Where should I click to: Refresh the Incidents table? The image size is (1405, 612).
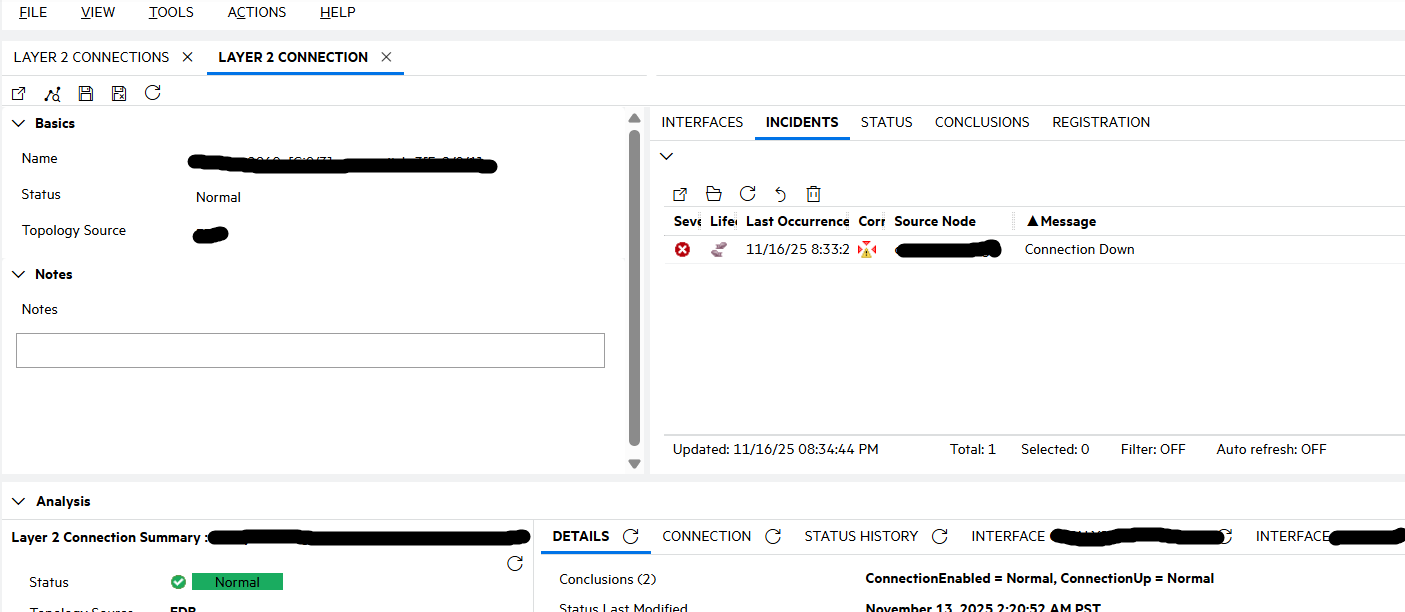tap(747, 194)
